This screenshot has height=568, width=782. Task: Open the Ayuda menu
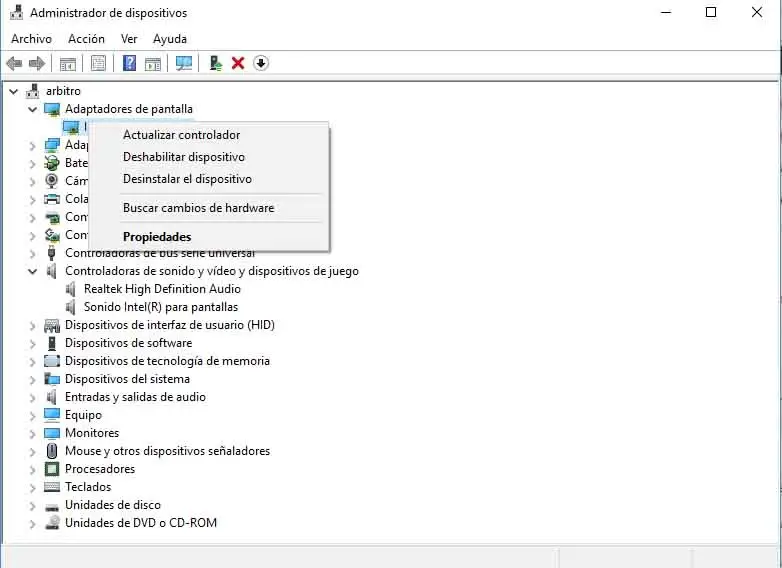click(x=170, y=39)
